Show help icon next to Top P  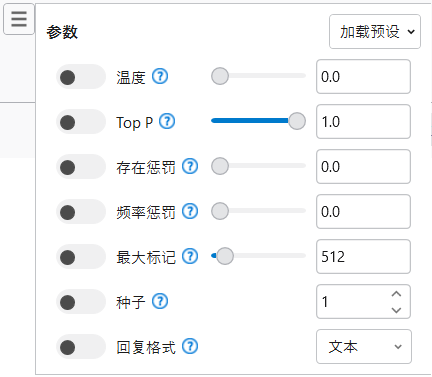(167, 122)
